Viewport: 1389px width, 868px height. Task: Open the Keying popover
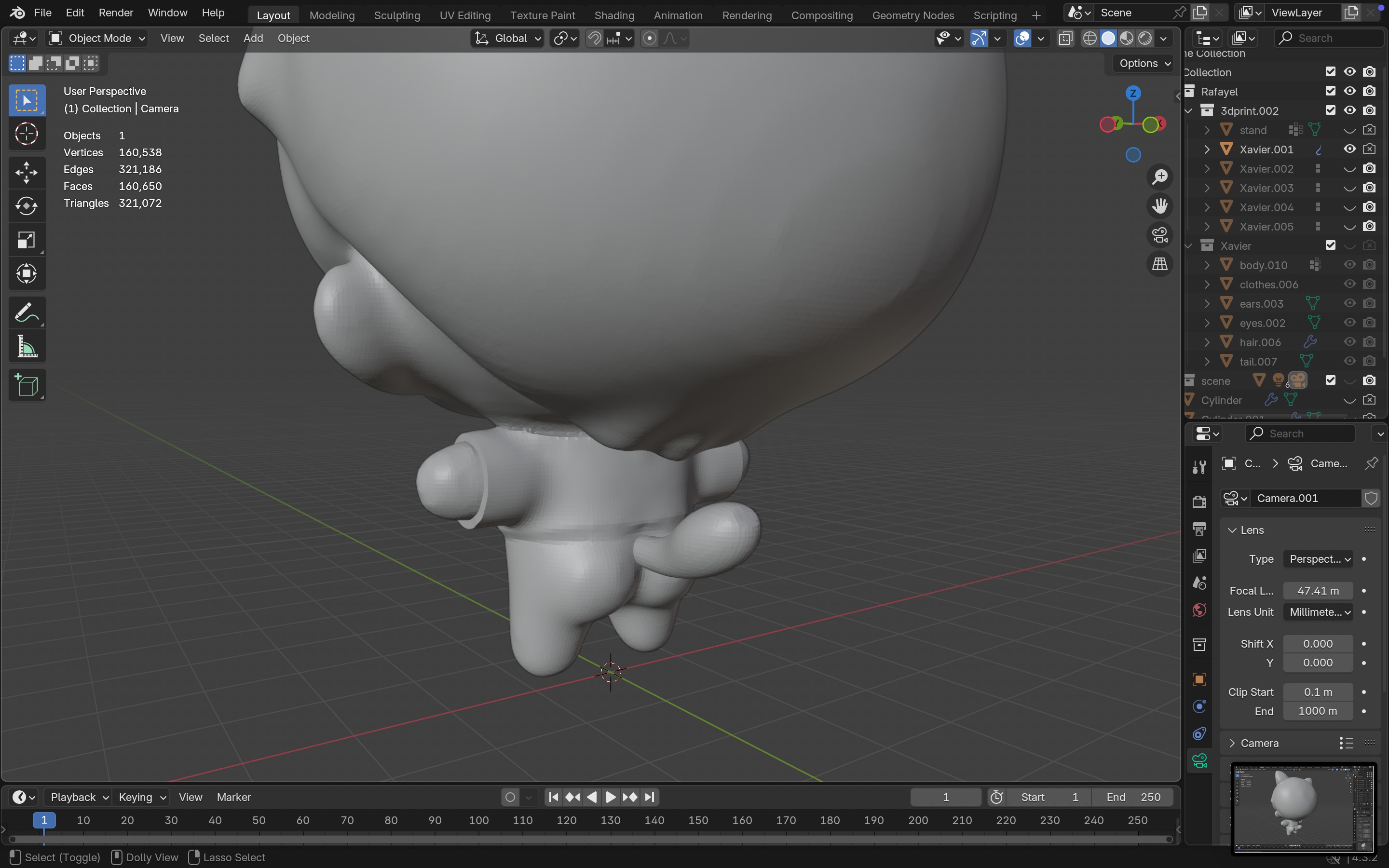(x=141, y=797)
